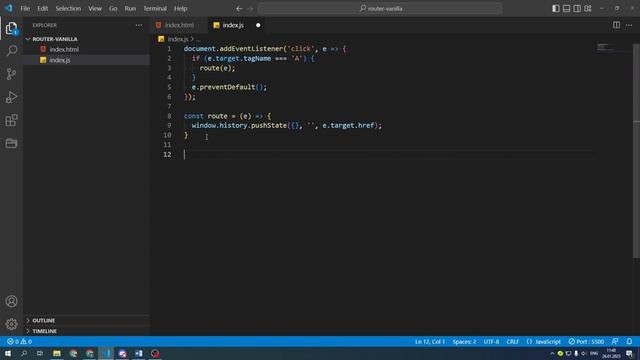Click the split editor right icon
640x360 pixels.
click(x=616, y=25)
